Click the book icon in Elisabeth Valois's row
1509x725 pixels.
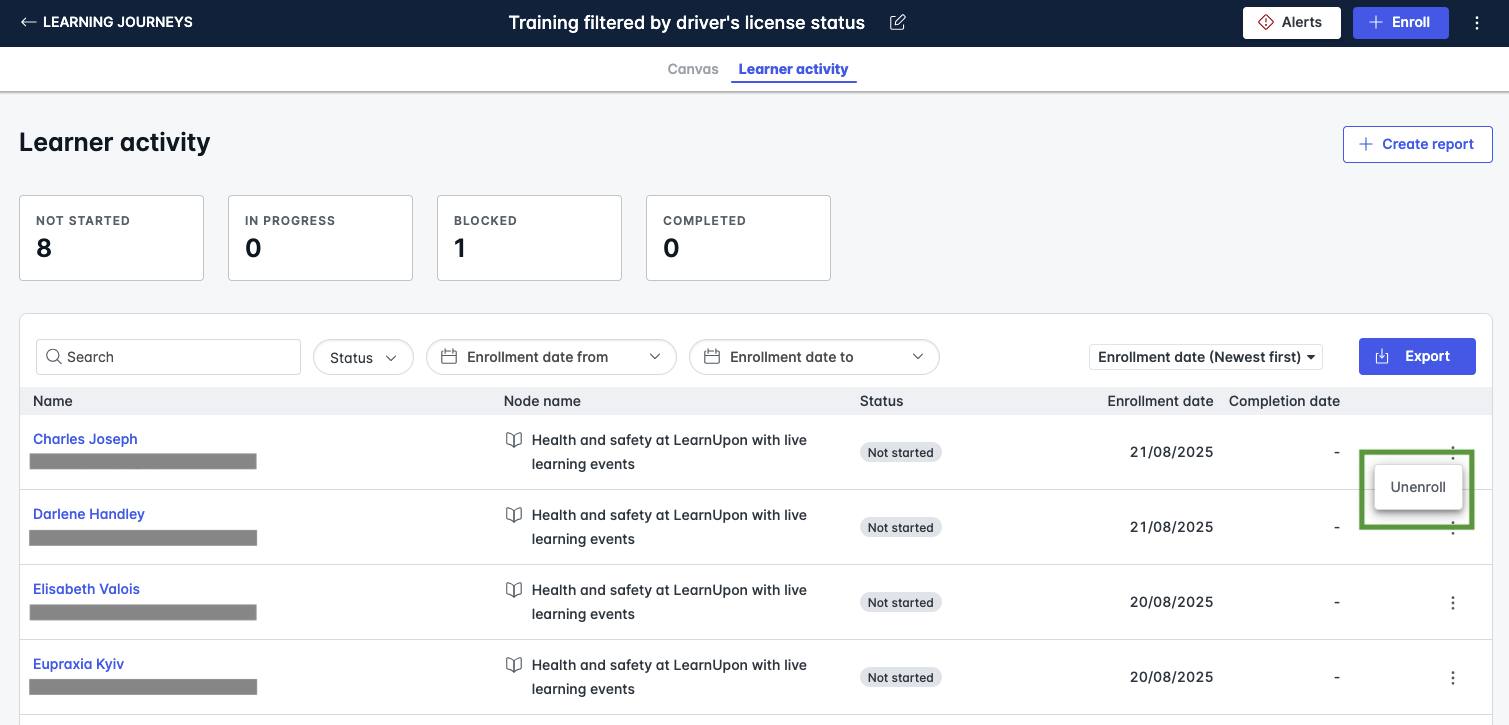click(514, 590)
